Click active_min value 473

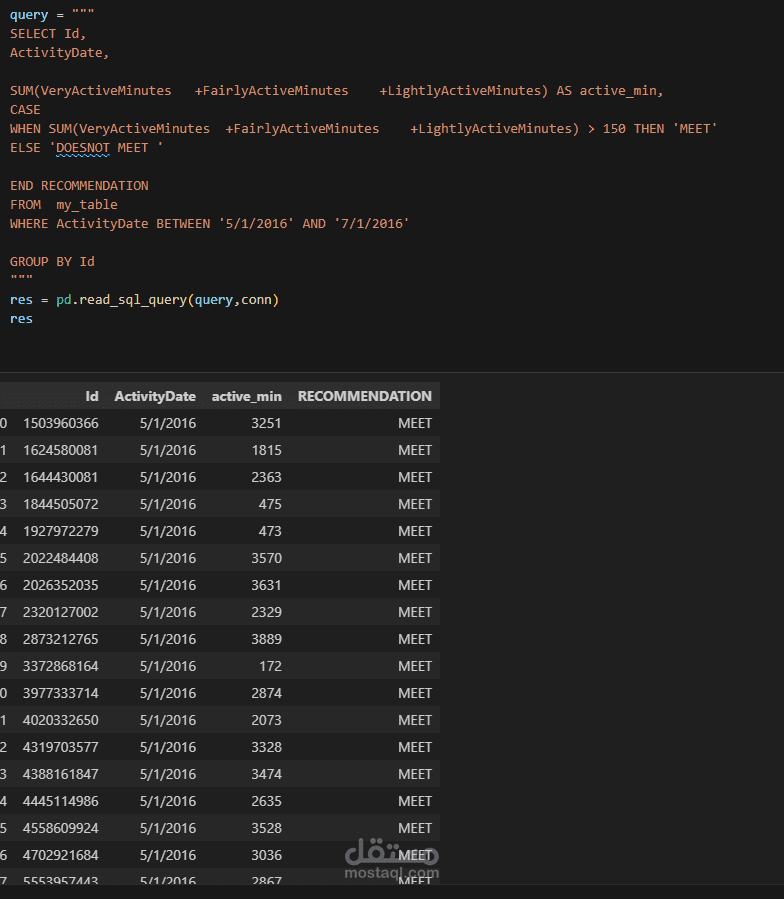pyautogui.click(x=270, y=531)
